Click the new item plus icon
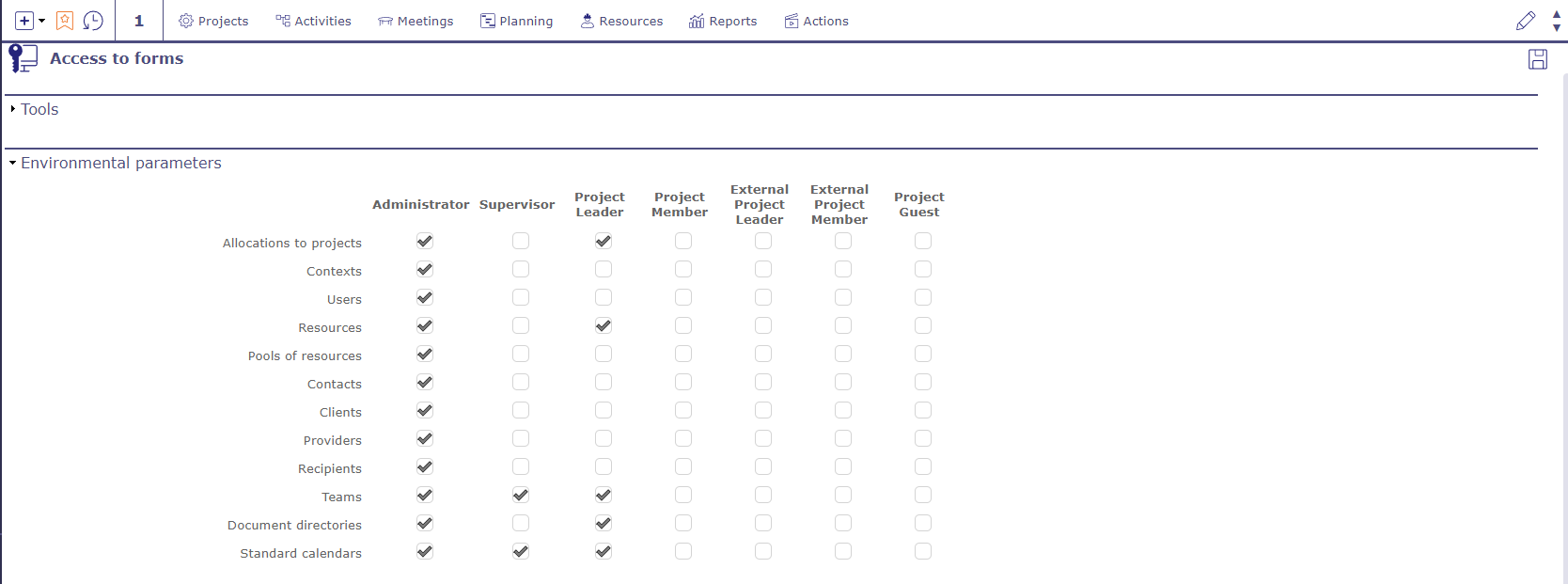 click(x=24, y=21)
